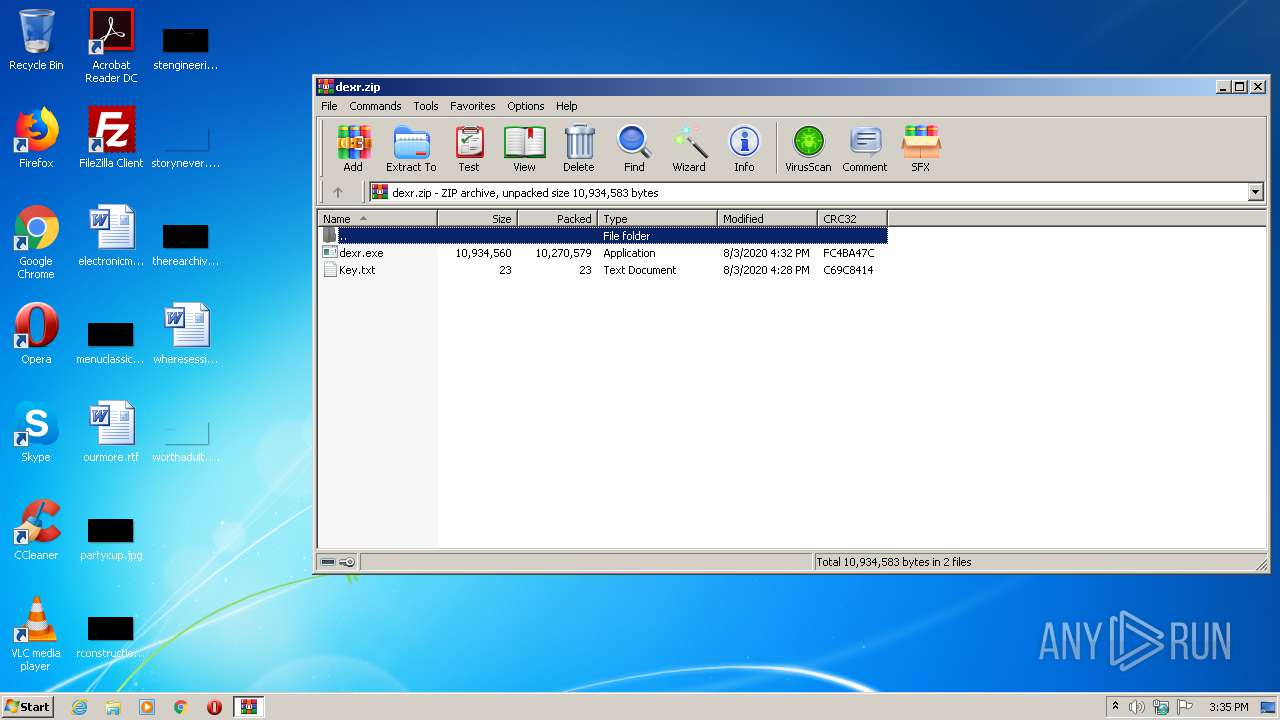This screenshot has height=720, width=1280.
Task: Click the drive icon in status bar
Action: click(x=328, y=562)
